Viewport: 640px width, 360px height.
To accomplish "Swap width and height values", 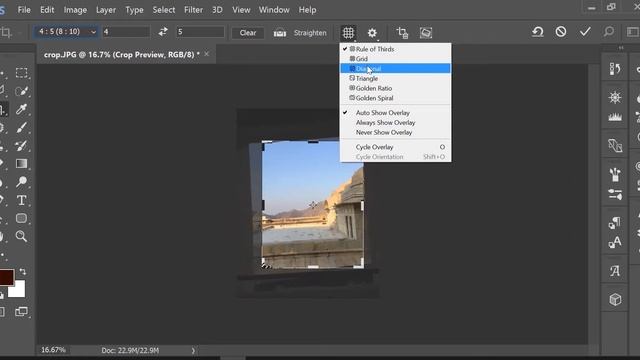I will click(163, 32).
